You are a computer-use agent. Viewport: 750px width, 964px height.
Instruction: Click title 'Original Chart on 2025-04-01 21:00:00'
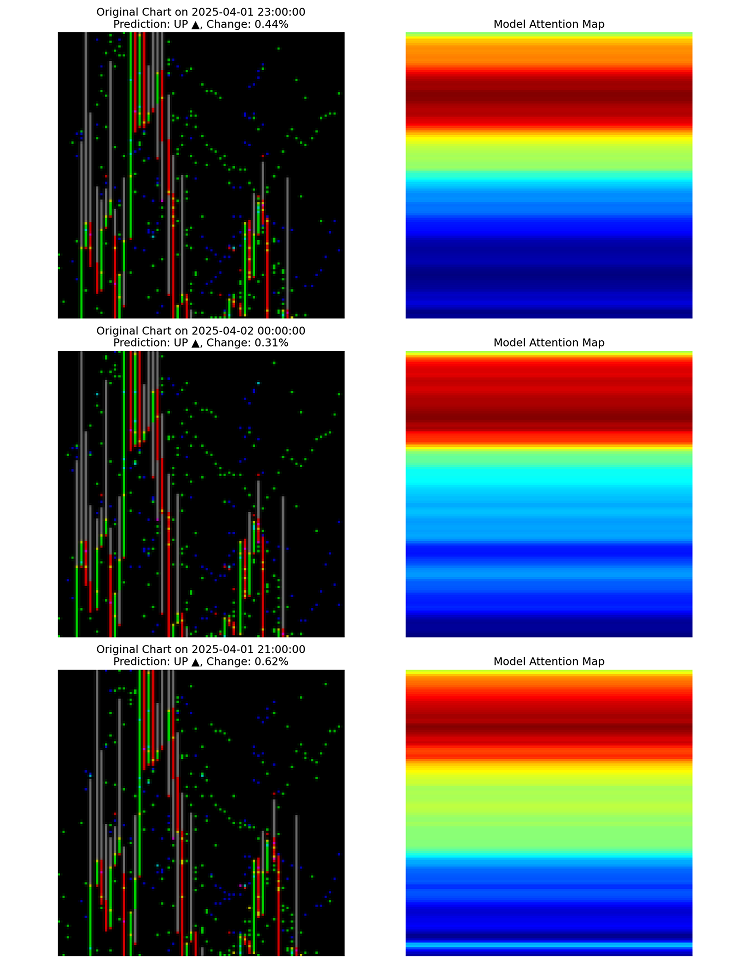point(201,649)
